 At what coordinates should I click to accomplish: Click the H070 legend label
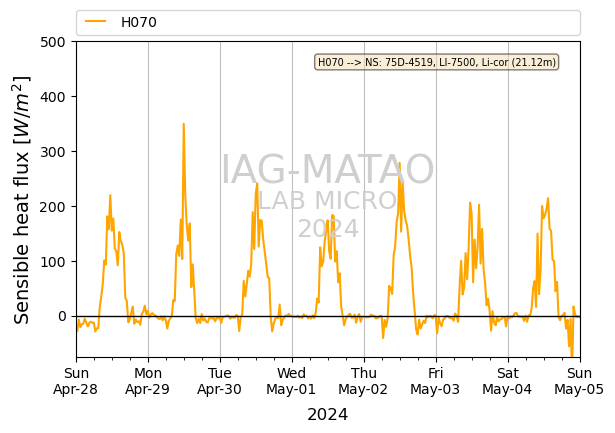click(138, 22)
